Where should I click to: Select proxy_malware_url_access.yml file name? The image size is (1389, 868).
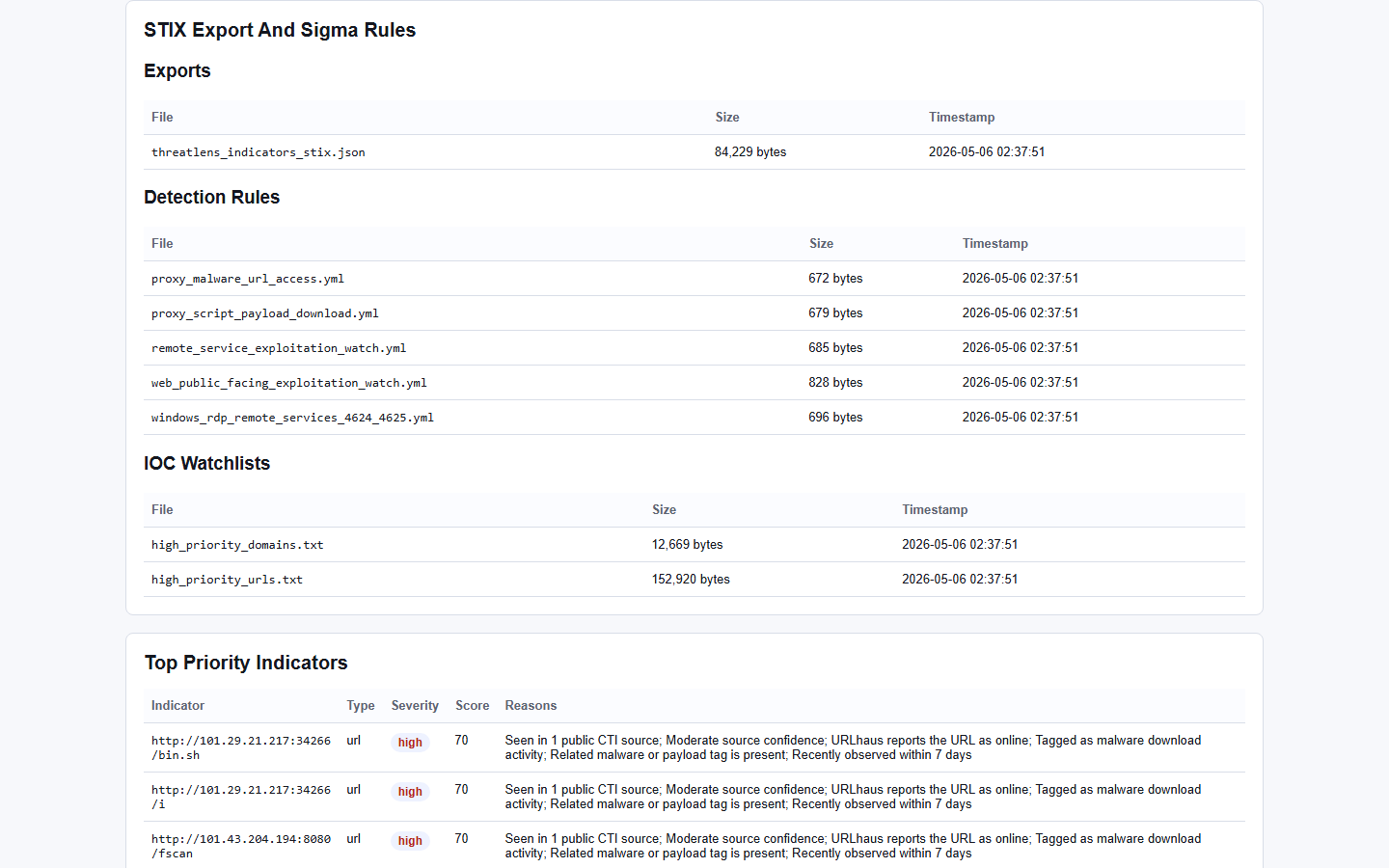click(248, 279)
